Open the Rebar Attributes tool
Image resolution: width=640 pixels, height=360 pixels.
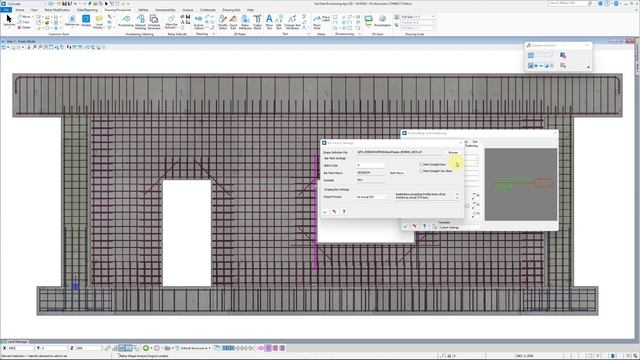coord(245,22)
